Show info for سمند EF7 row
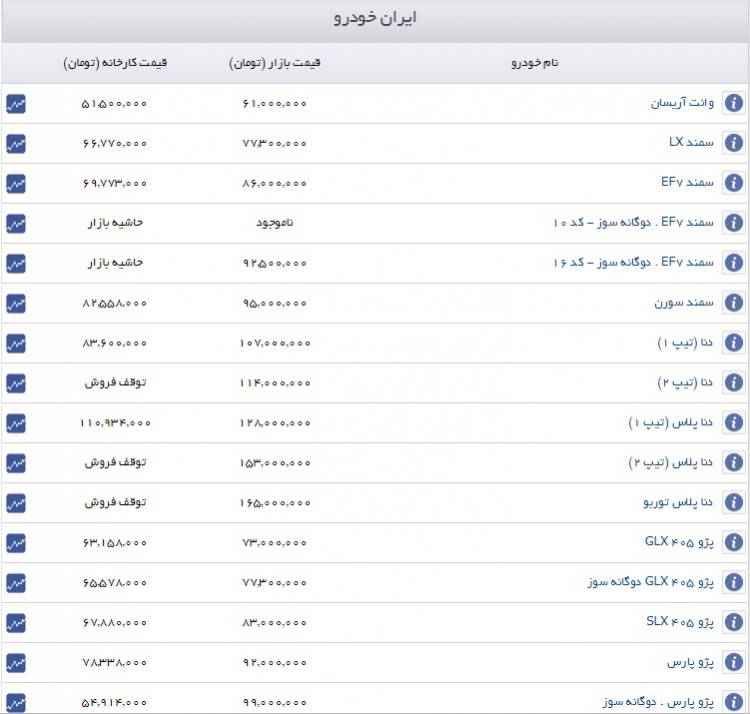 pos(733,183)
